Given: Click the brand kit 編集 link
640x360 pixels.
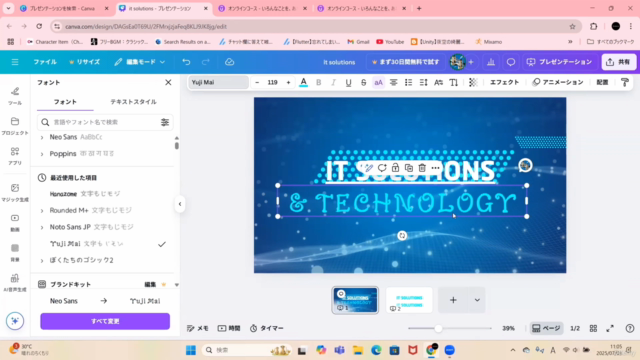Looking at the screenshot, I should [150, 284].
